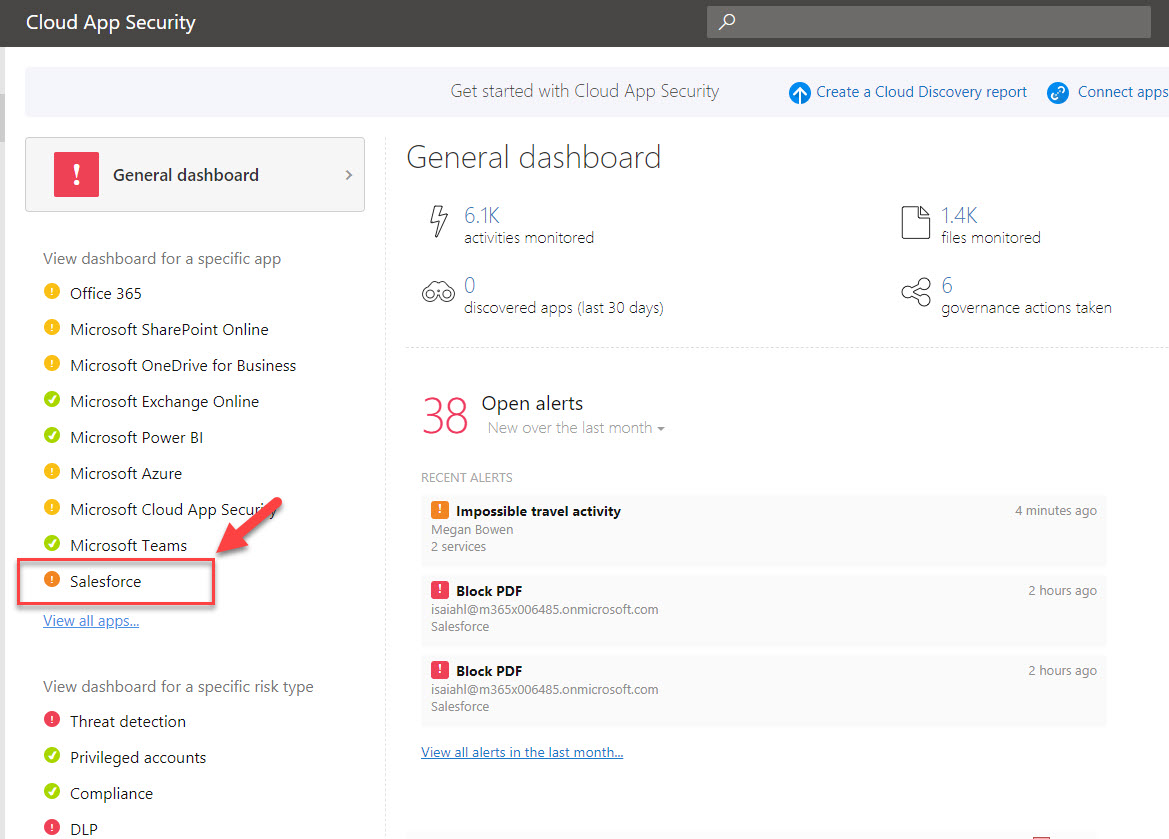This screenshot has width=1169, height=839.
Task: Click View all alerts in the last month
Action: (x=522, y=752)
